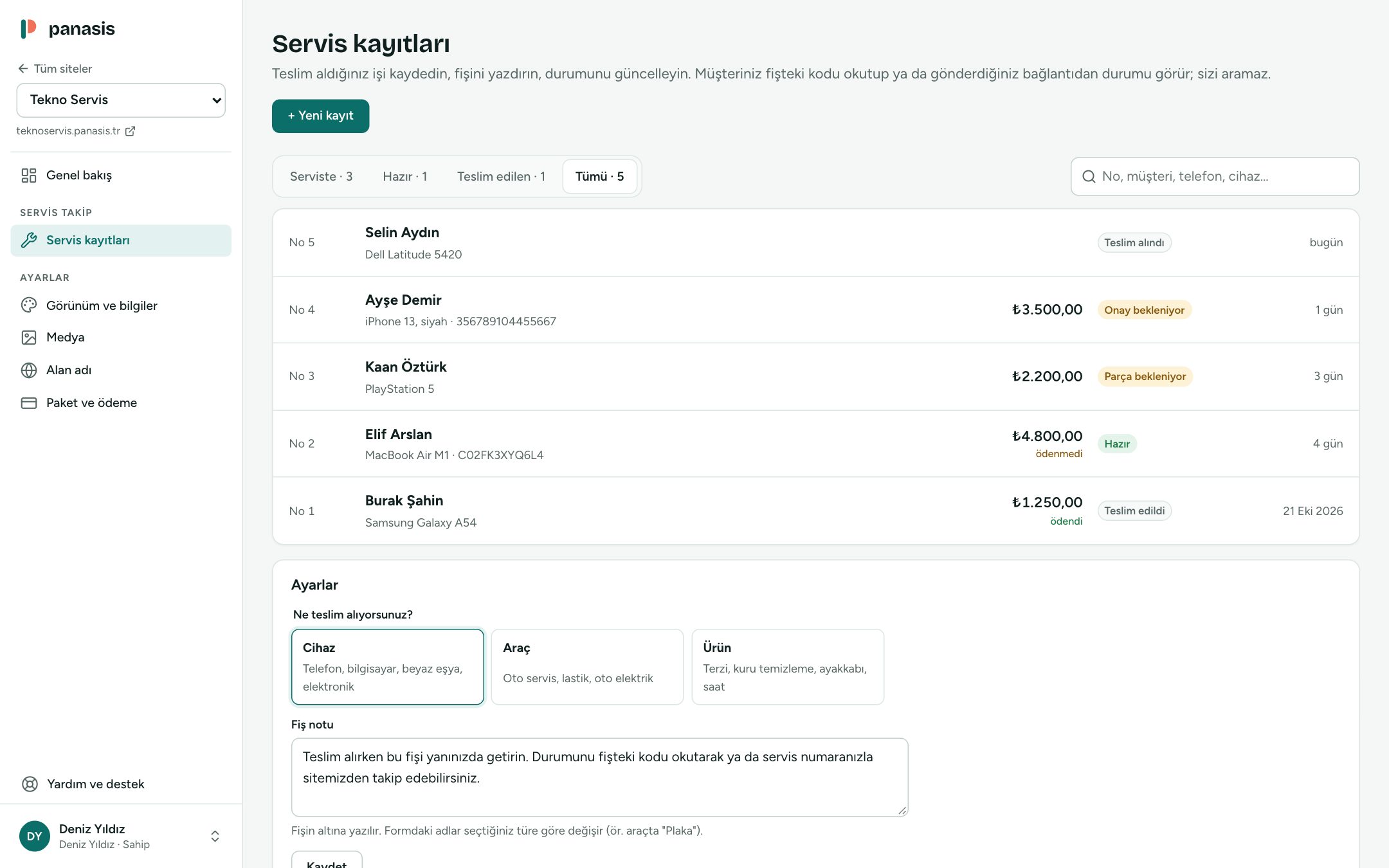Click the Yardım ve destek lifebuoy icon
This screenshot has height=868, width=1389.
30,784
